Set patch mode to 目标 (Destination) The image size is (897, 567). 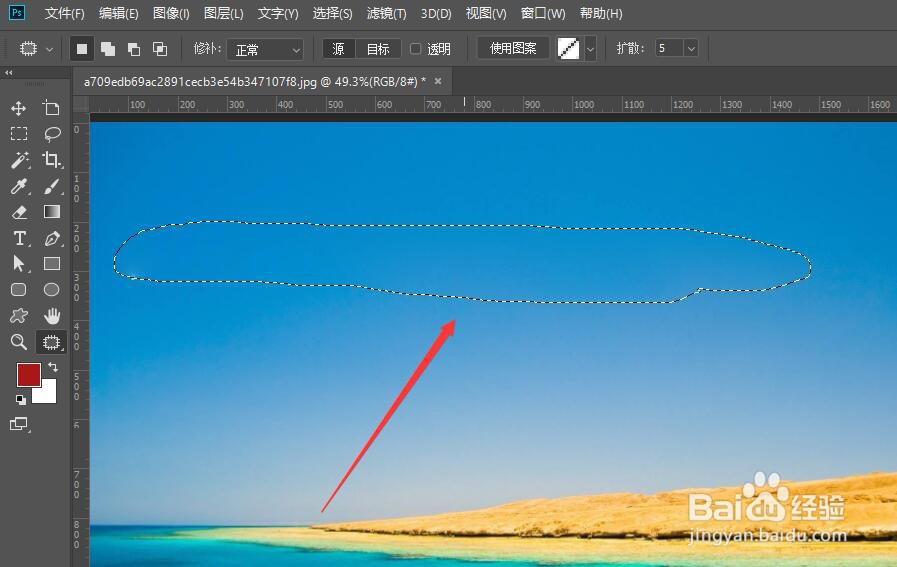tap(378, 49)
